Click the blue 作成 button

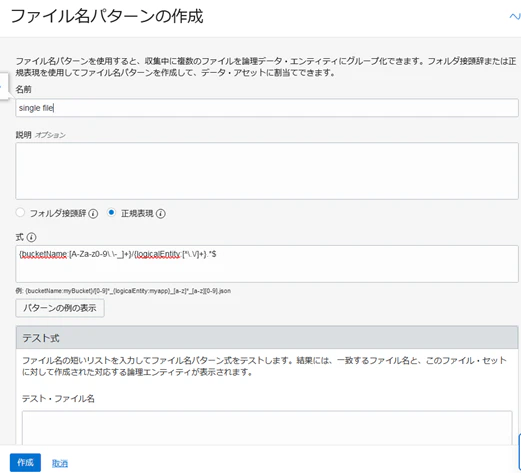tap(25, 463)
